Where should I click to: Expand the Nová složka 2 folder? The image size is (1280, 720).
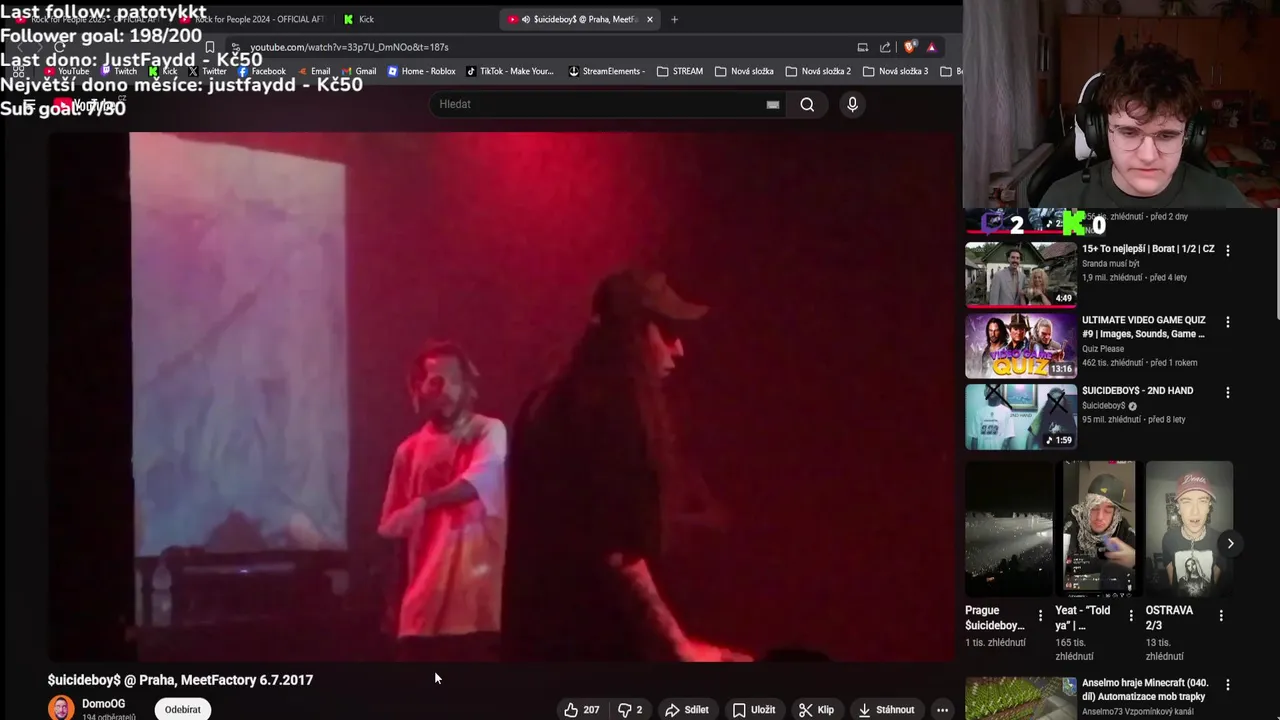818,71
